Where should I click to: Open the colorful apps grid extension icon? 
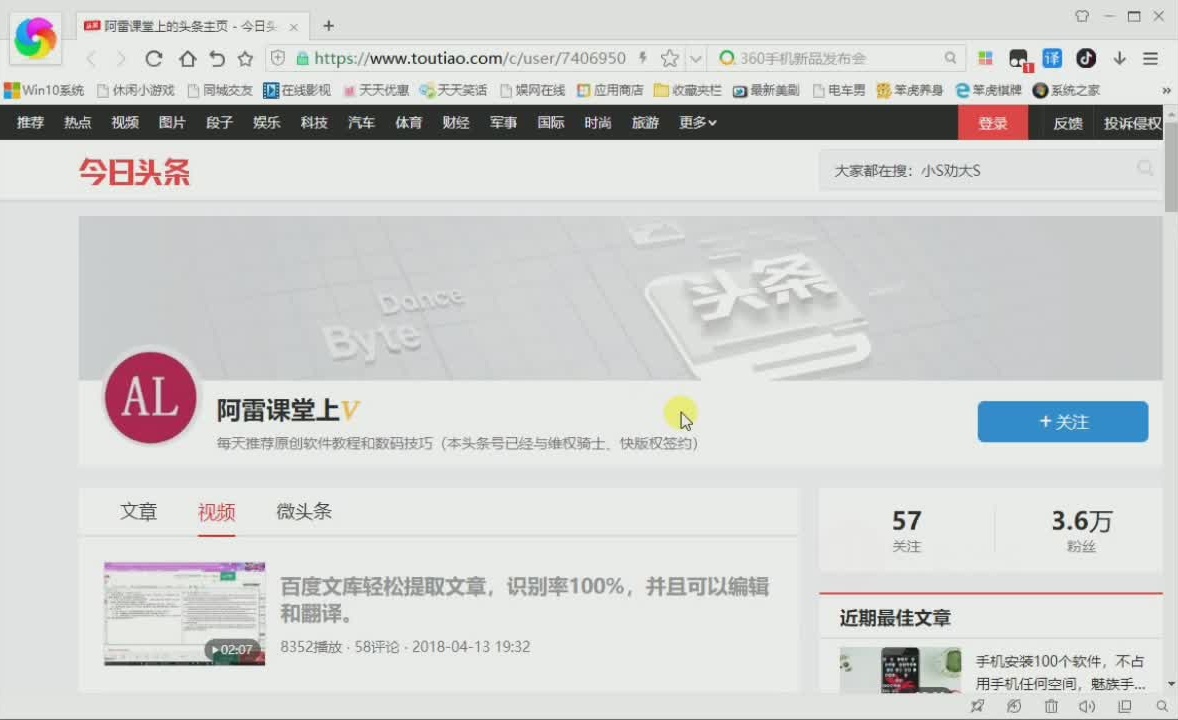[x=985, y=58]
